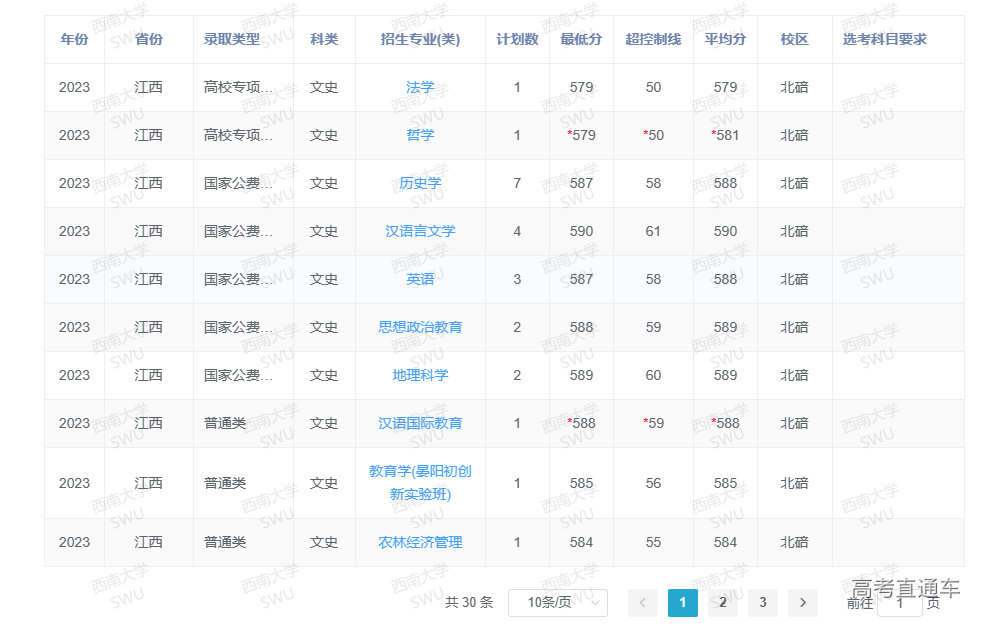989x628 pixels.
Task: Open the 法学 major link
Action: 420,87
